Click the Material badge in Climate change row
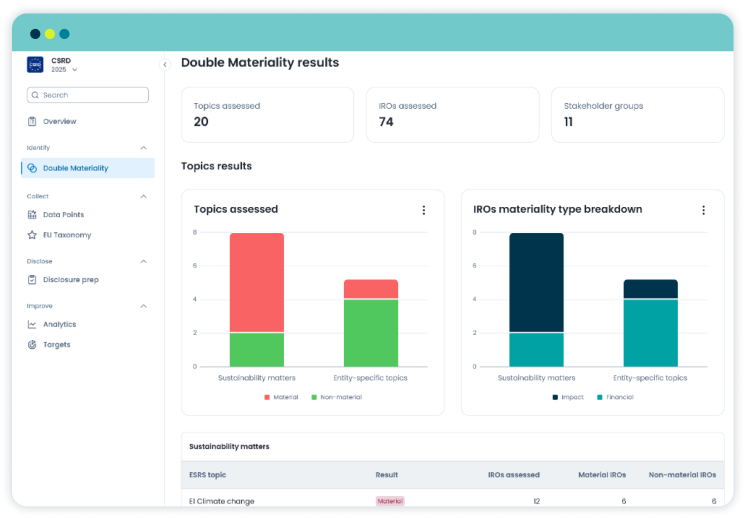The height and width of the screenshot is (518, 746). coord(390,501)
